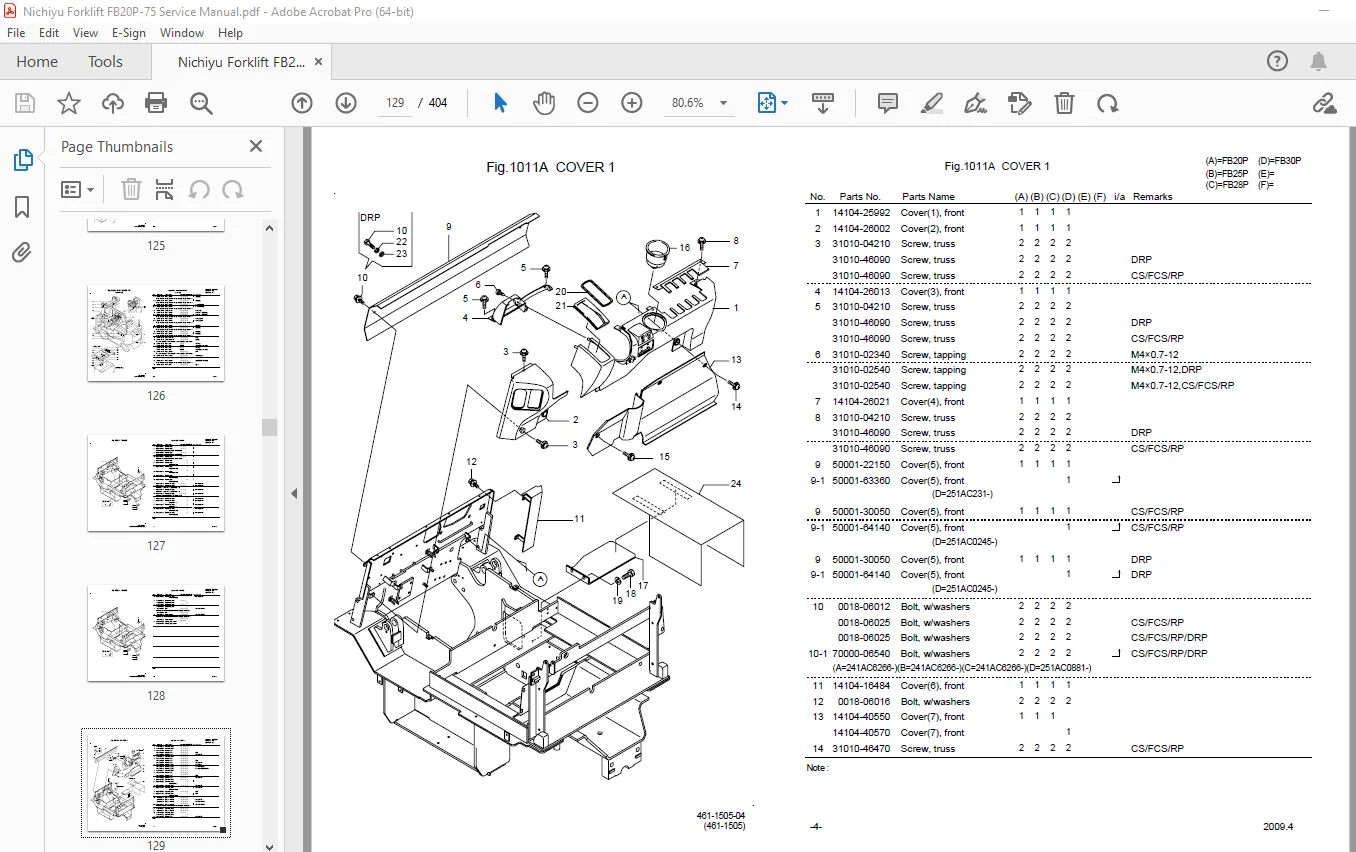Delete selected pages in the thumbnails panel

click(131, 189)
